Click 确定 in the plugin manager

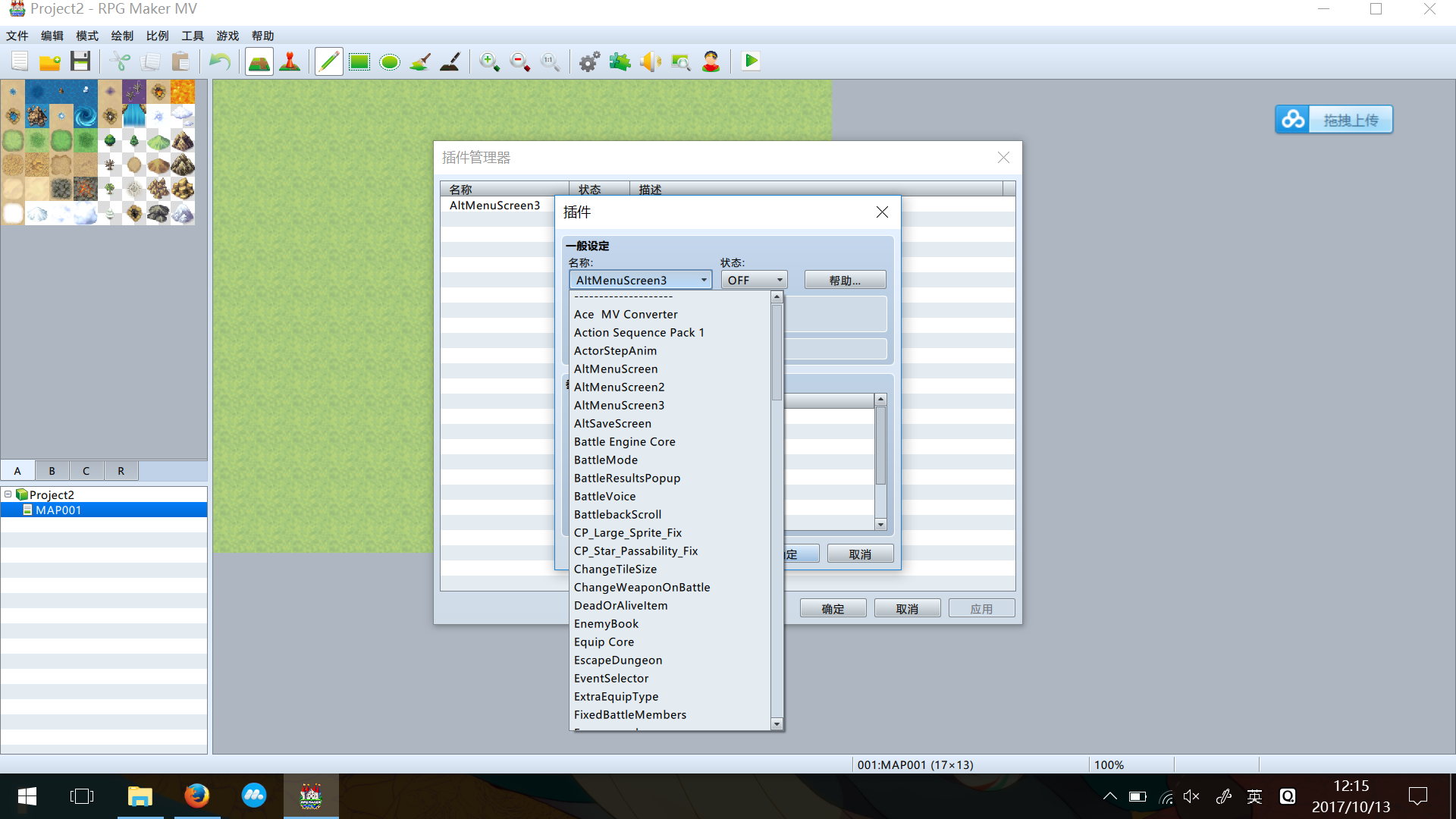pos(833,608)
